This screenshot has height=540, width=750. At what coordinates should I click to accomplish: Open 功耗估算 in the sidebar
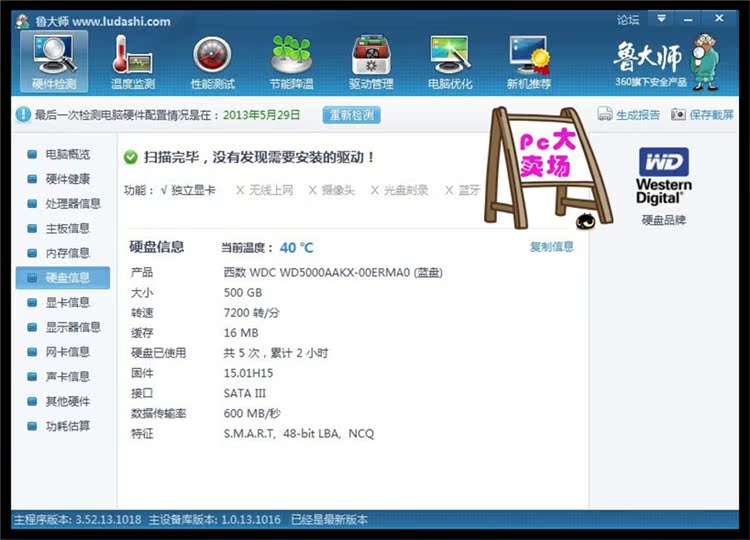pyautogui.click(x=67, y=426)
